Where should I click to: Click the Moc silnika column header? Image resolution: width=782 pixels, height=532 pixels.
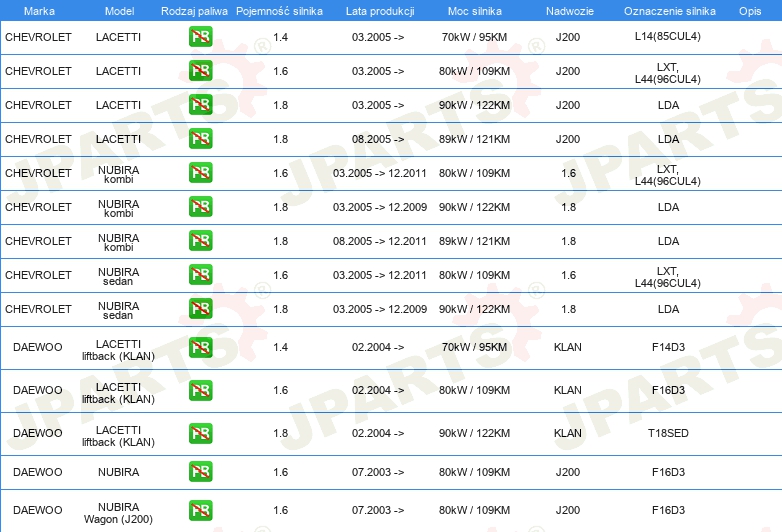click(474, 10)
